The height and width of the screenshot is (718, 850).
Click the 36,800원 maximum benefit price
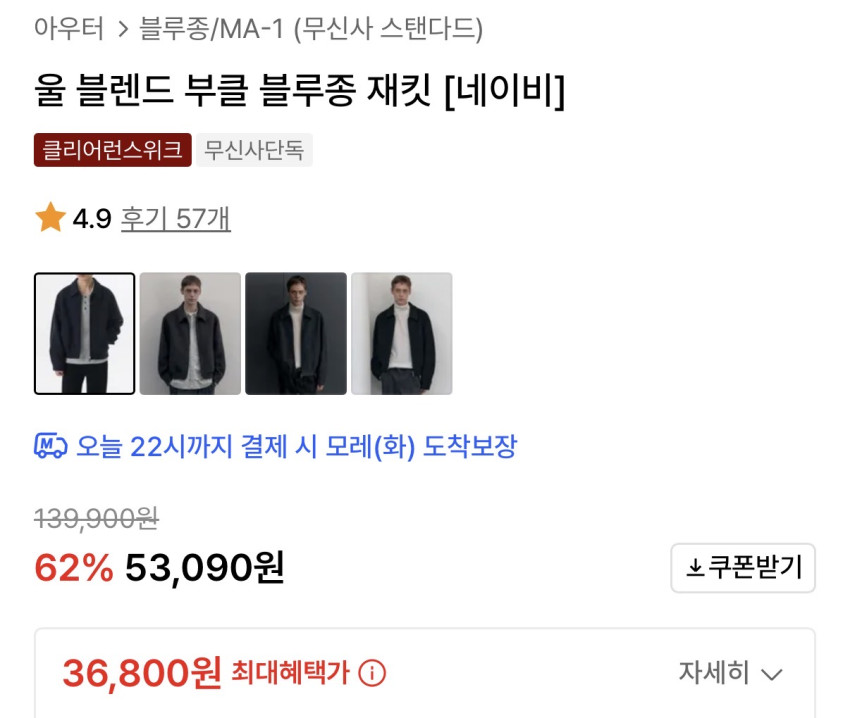click(x=141, y=673)
